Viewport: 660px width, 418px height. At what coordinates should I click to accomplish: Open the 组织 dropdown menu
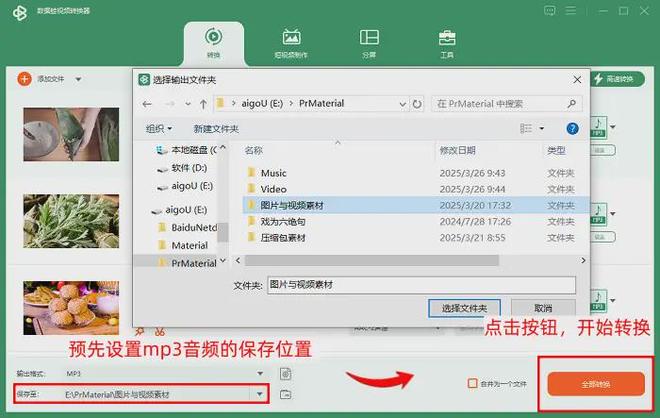[x=159, y=129]
